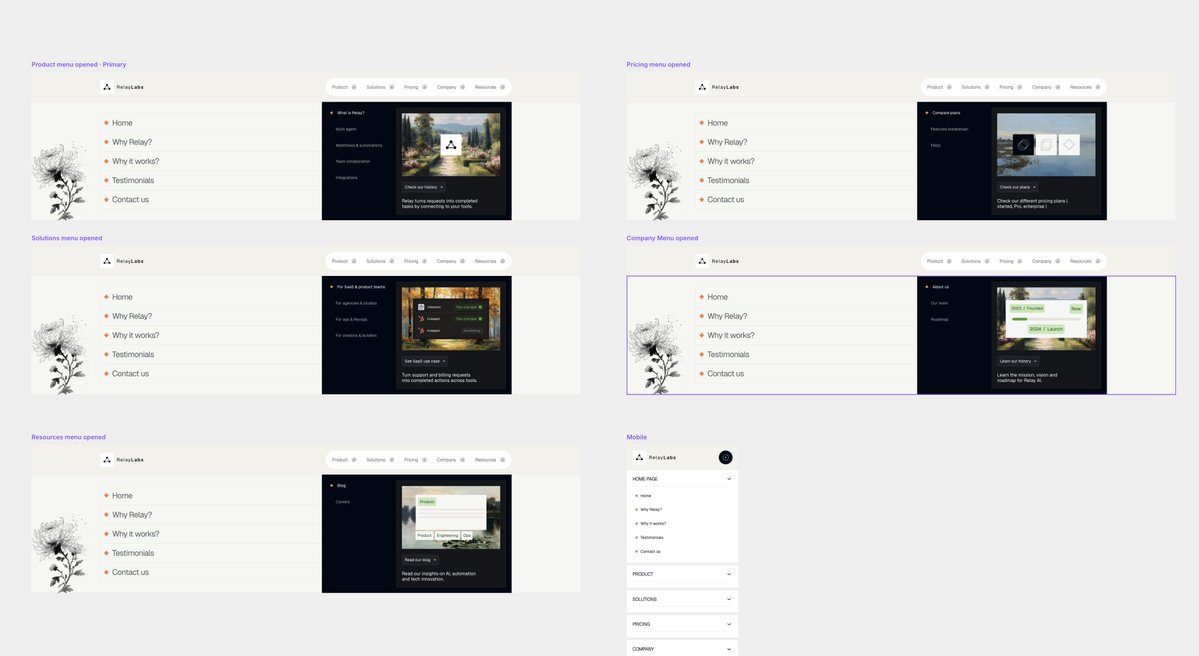This screenshot has width=1199, height=656.
Task: Select 'FAQs' in Pricing dropdown
Action: click(x=935, y=145)
